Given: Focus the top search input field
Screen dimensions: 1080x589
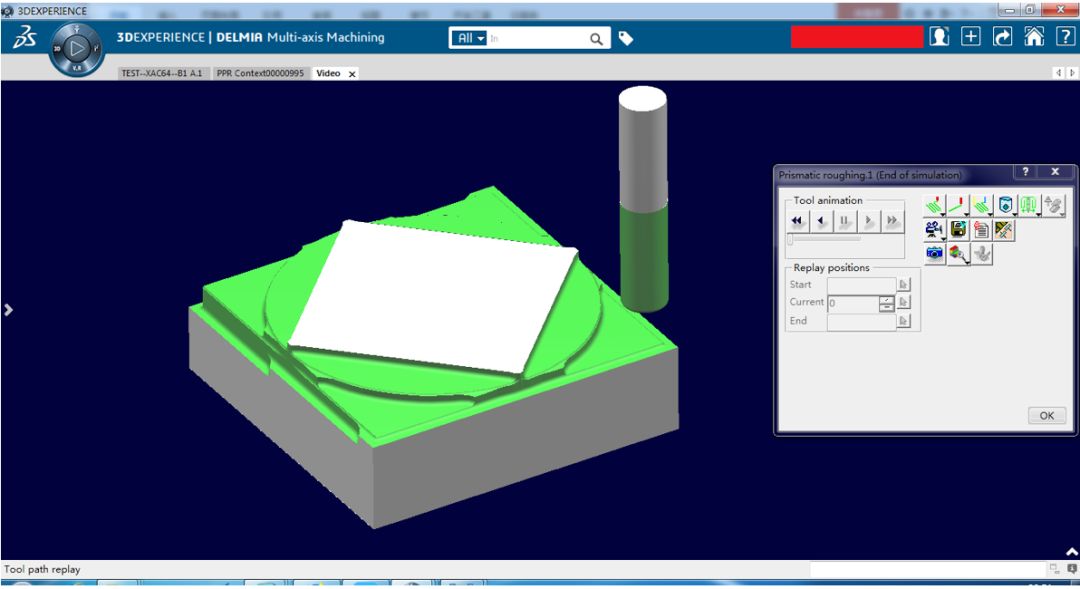Looking at the screenshot, I should click(x=537, y=39).
